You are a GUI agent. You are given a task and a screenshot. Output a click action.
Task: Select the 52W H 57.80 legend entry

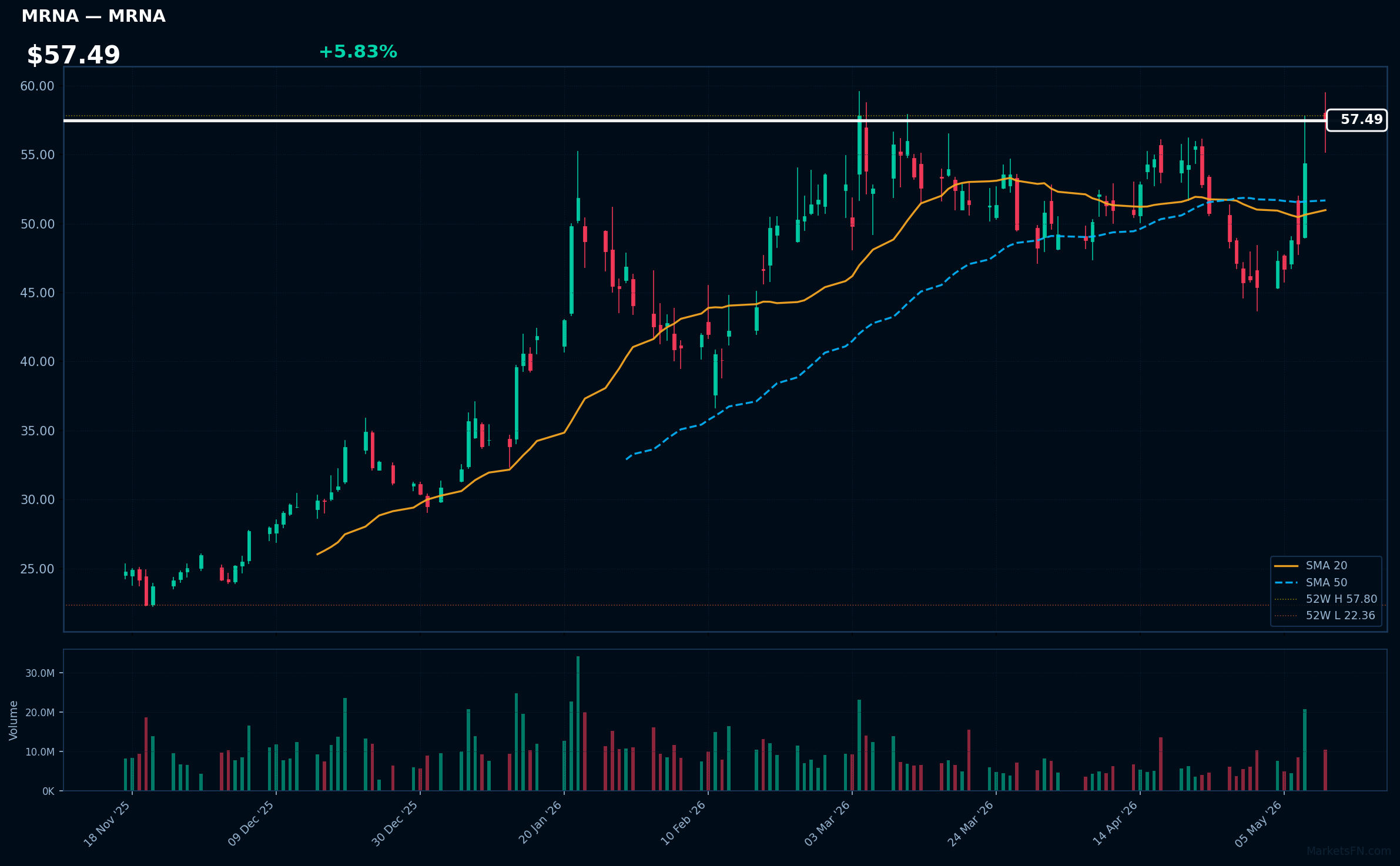click(x=1326, y=599)
